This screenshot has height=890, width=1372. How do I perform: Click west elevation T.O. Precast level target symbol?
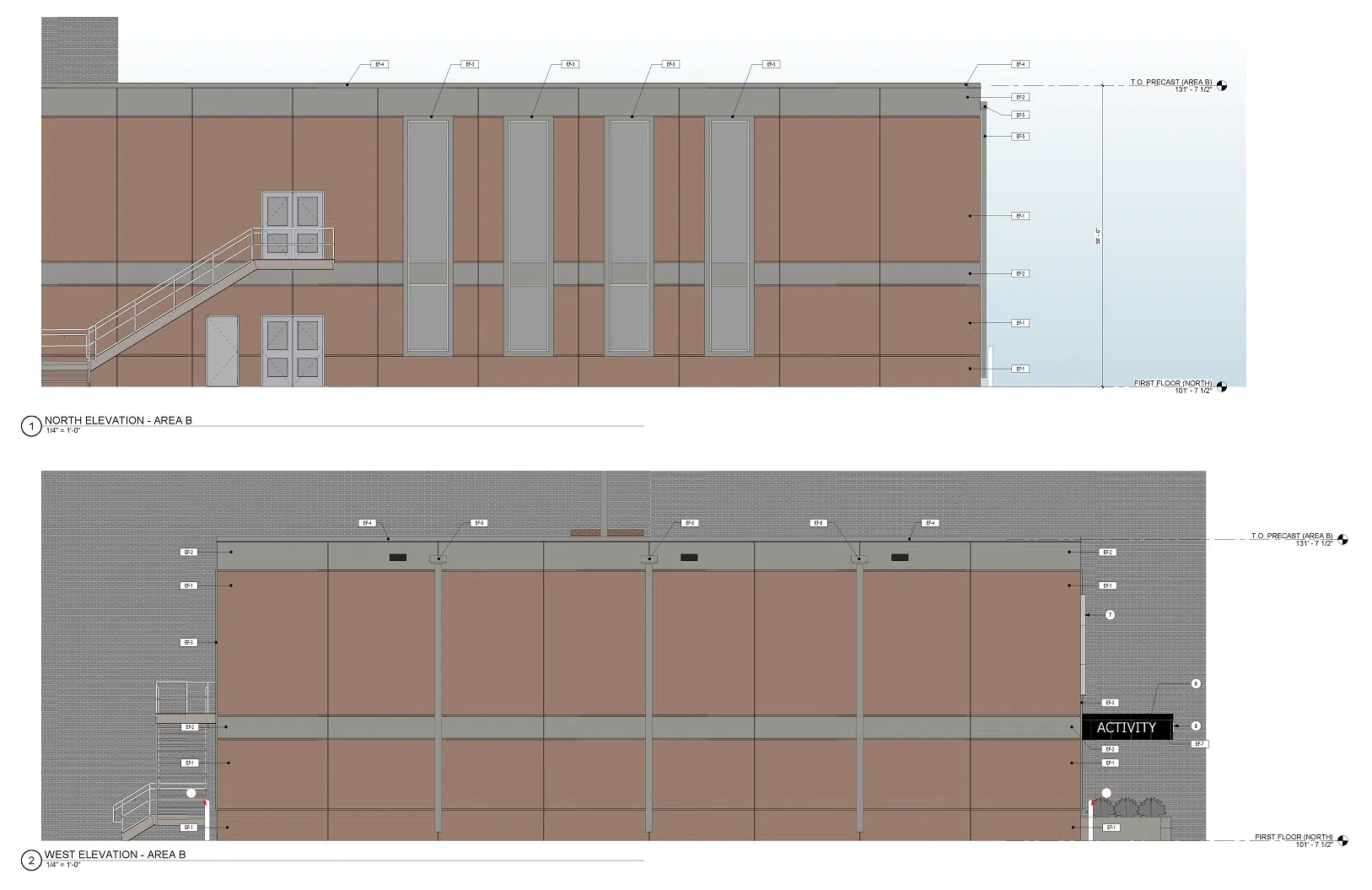[x=1342, y=540]
